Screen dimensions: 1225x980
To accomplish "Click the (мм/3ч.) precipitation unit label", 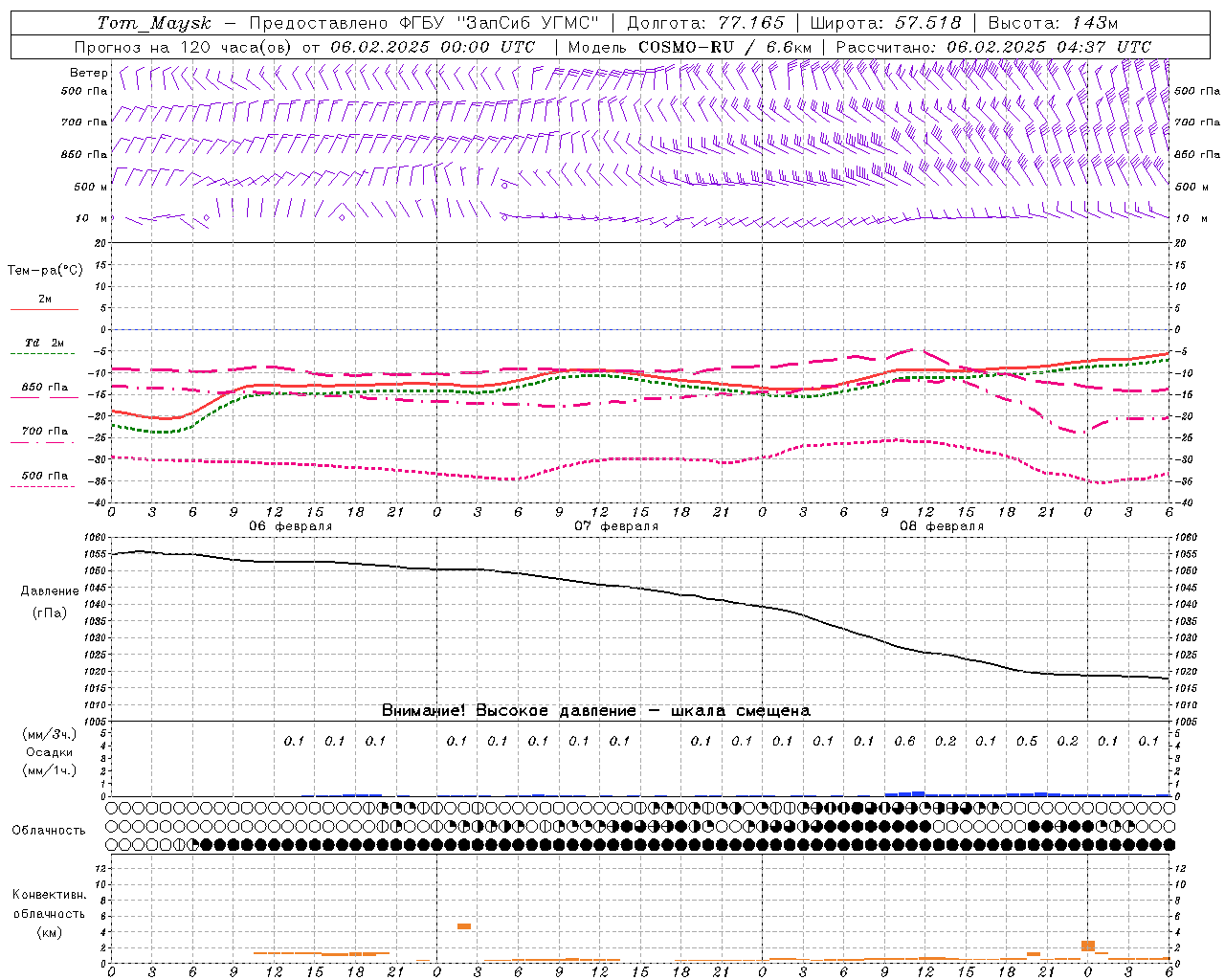I will tap(49, 734).
